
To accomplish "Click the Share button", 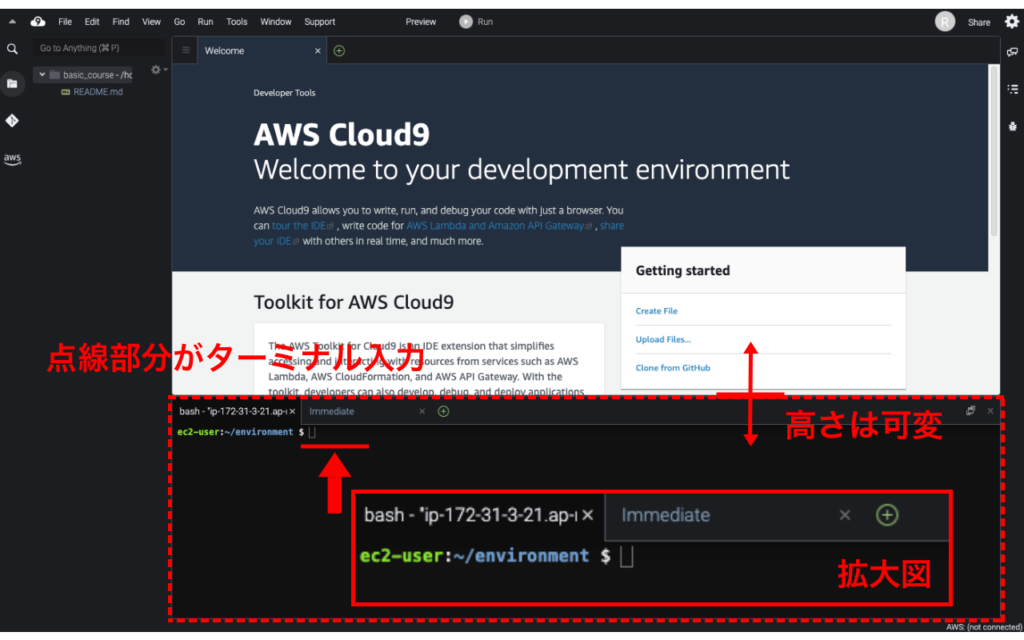I will [x=978, y=22].
